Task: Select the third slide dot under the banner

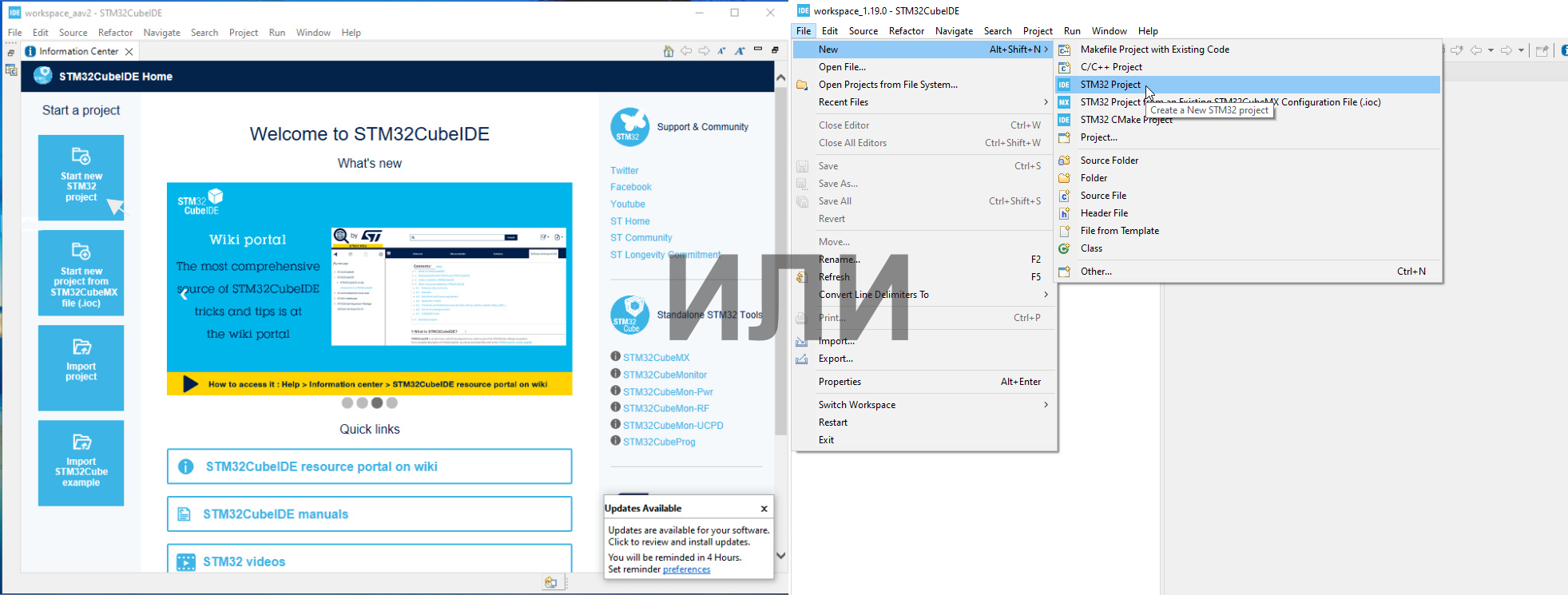Action: point(377,403)
